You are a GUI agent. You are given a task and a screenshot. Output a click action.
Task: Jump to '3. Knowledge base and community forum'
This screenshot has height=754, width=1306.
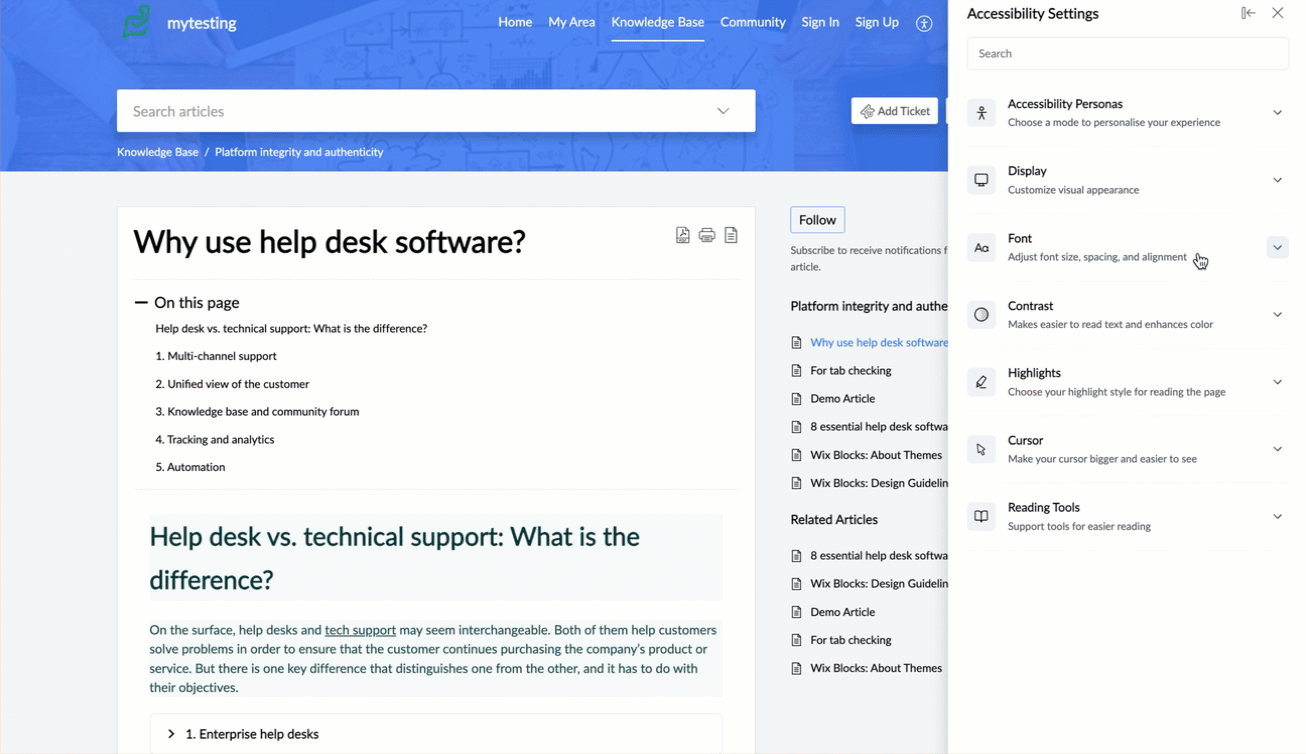click(x=257, y=412)
